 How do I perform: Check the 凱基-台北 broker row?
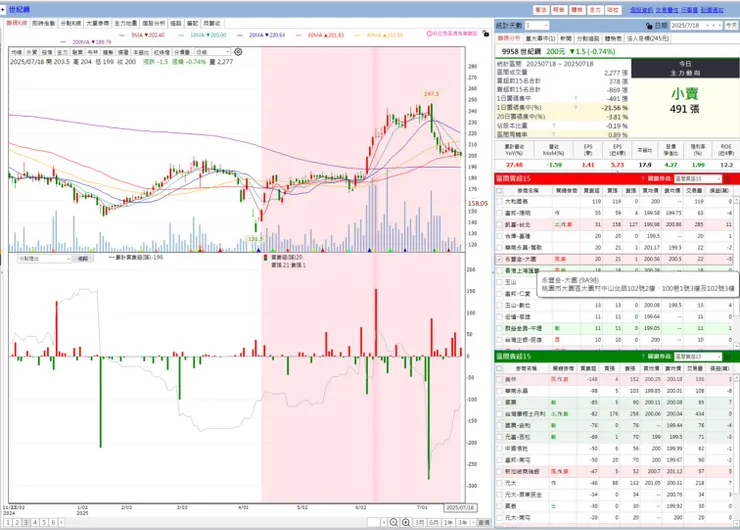click(x=499, y=225)
